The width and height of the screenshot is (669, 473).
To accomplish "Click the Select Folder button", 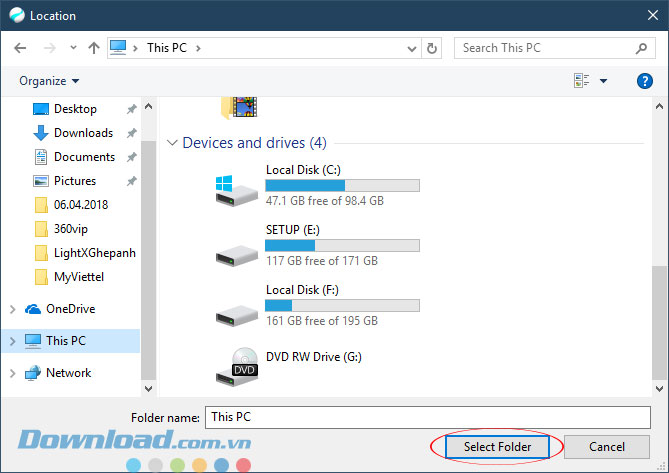I will click(497, 446).
